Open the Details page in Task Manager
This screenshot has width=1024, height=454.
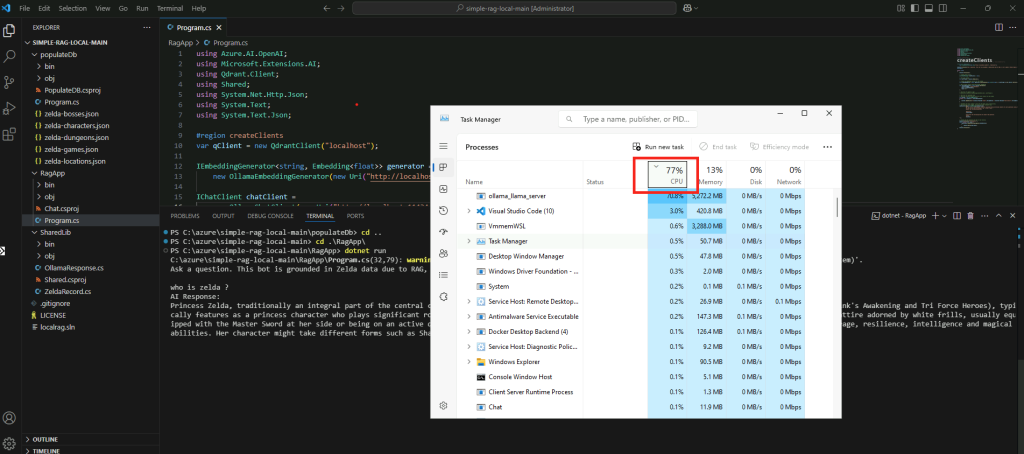pos(443,275)
